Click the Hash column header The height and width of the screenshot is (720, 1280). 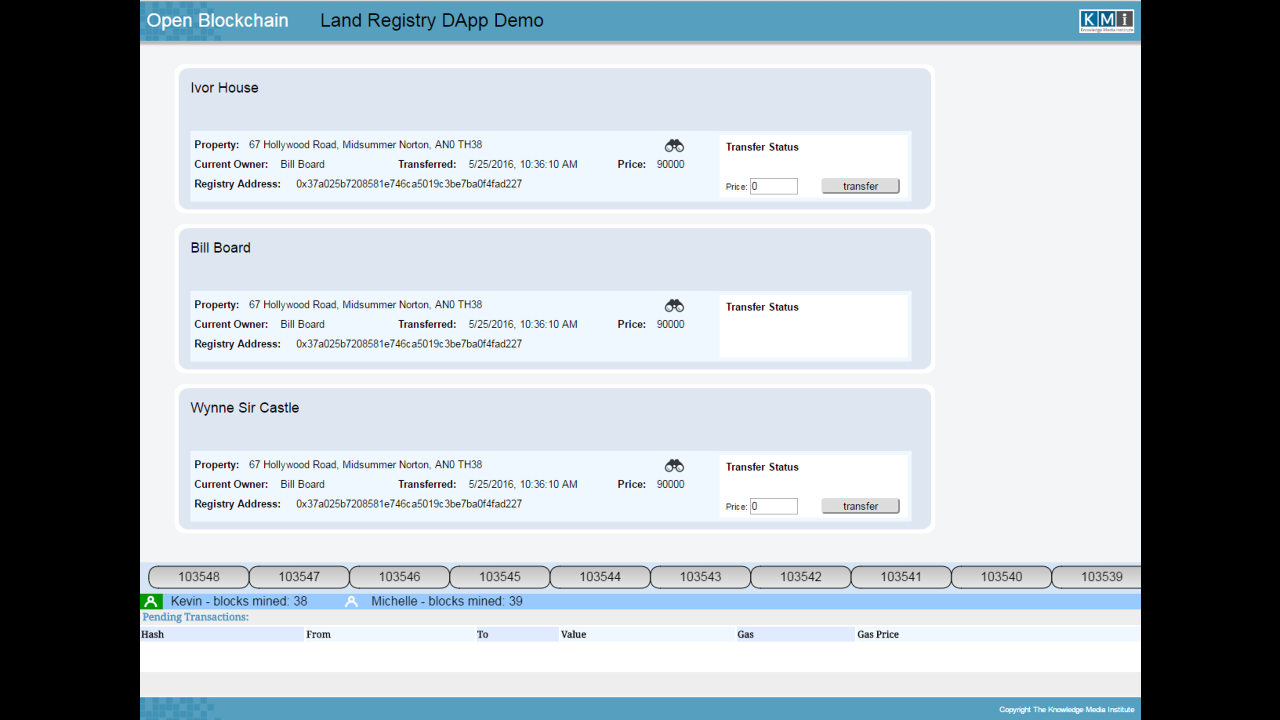tap(152, 634)
